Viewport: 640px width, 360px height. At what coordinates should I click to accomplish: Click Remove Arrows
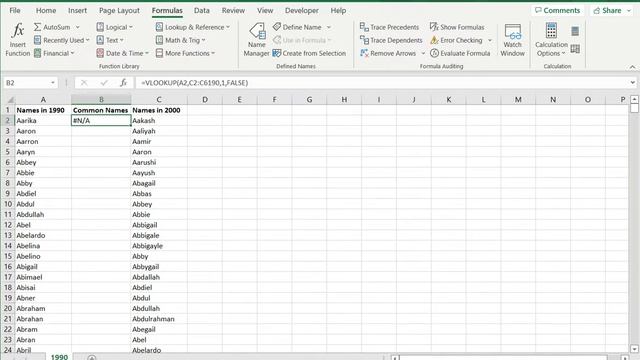(x=388, y=53)
